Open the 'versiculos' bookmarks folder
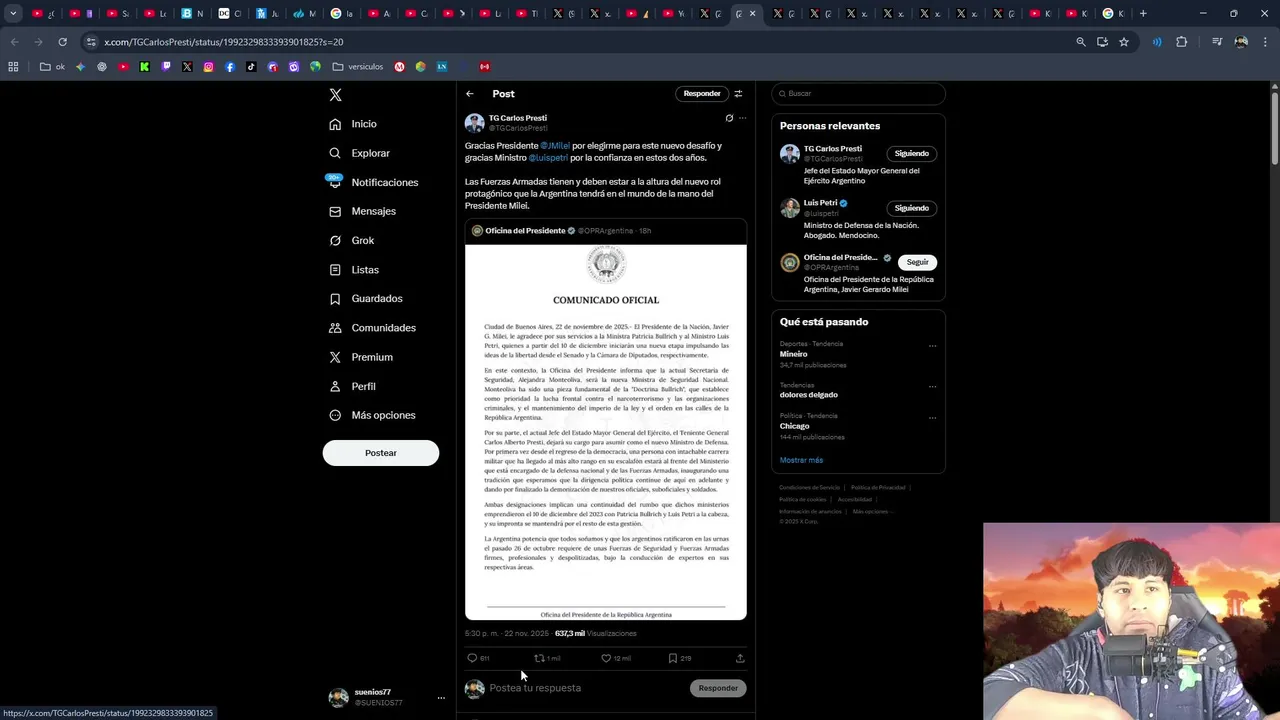Screen dimensions: 1280x720 click(x=358, y=67)
